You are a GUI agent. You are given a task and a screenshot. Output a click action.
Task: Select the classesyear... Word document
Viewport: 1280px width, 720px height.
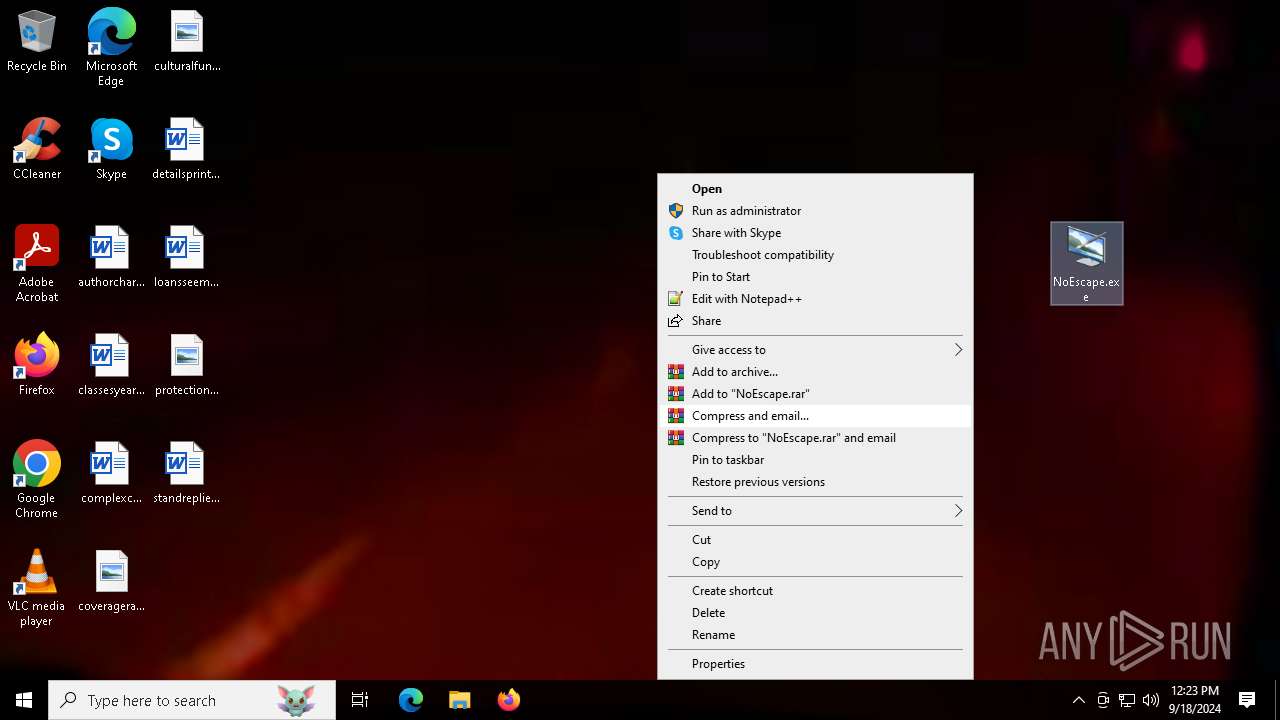click(x=111, y=366)
